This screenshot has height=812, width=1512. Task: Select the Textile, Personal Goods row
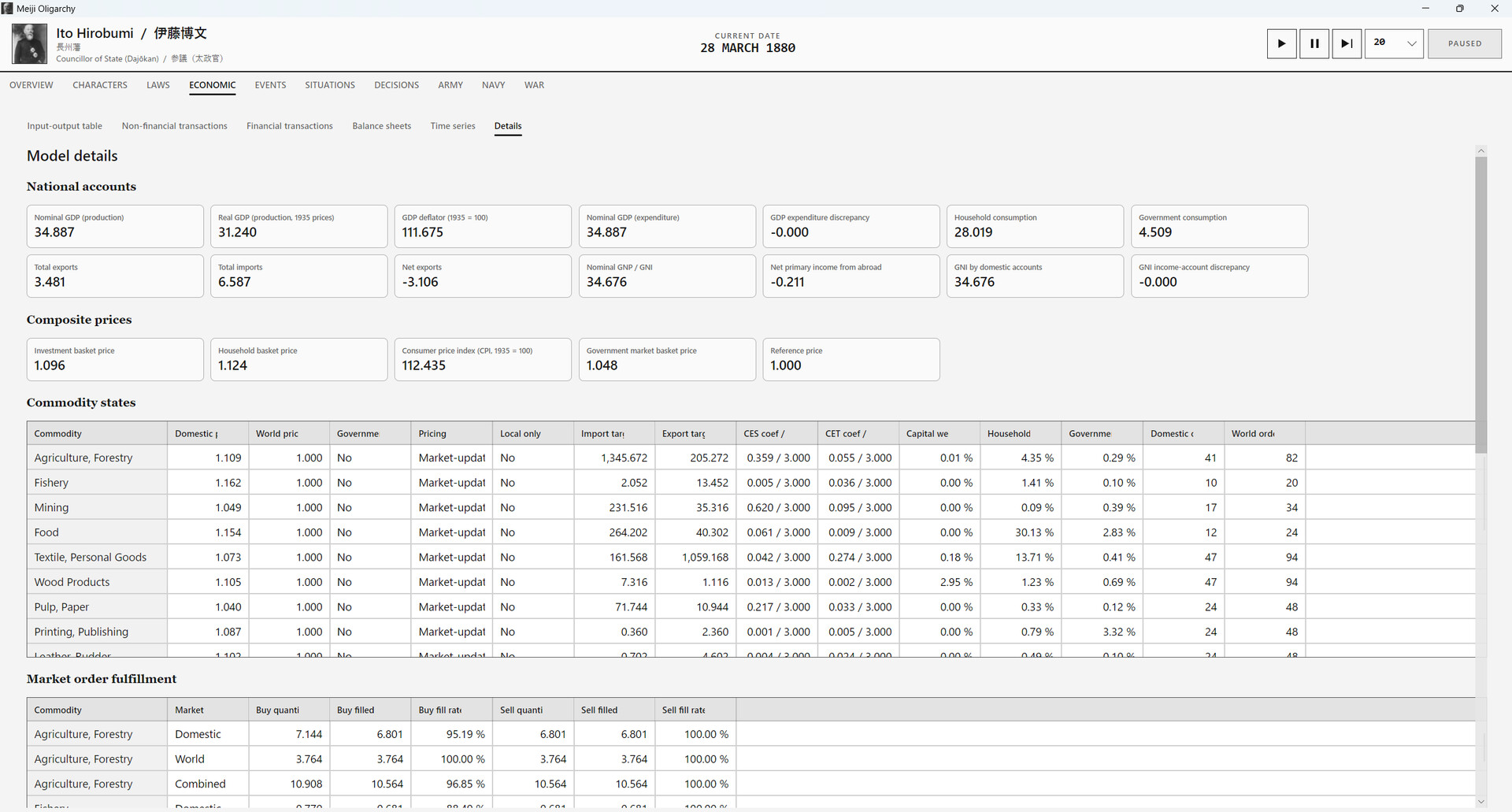pos(750,557)
